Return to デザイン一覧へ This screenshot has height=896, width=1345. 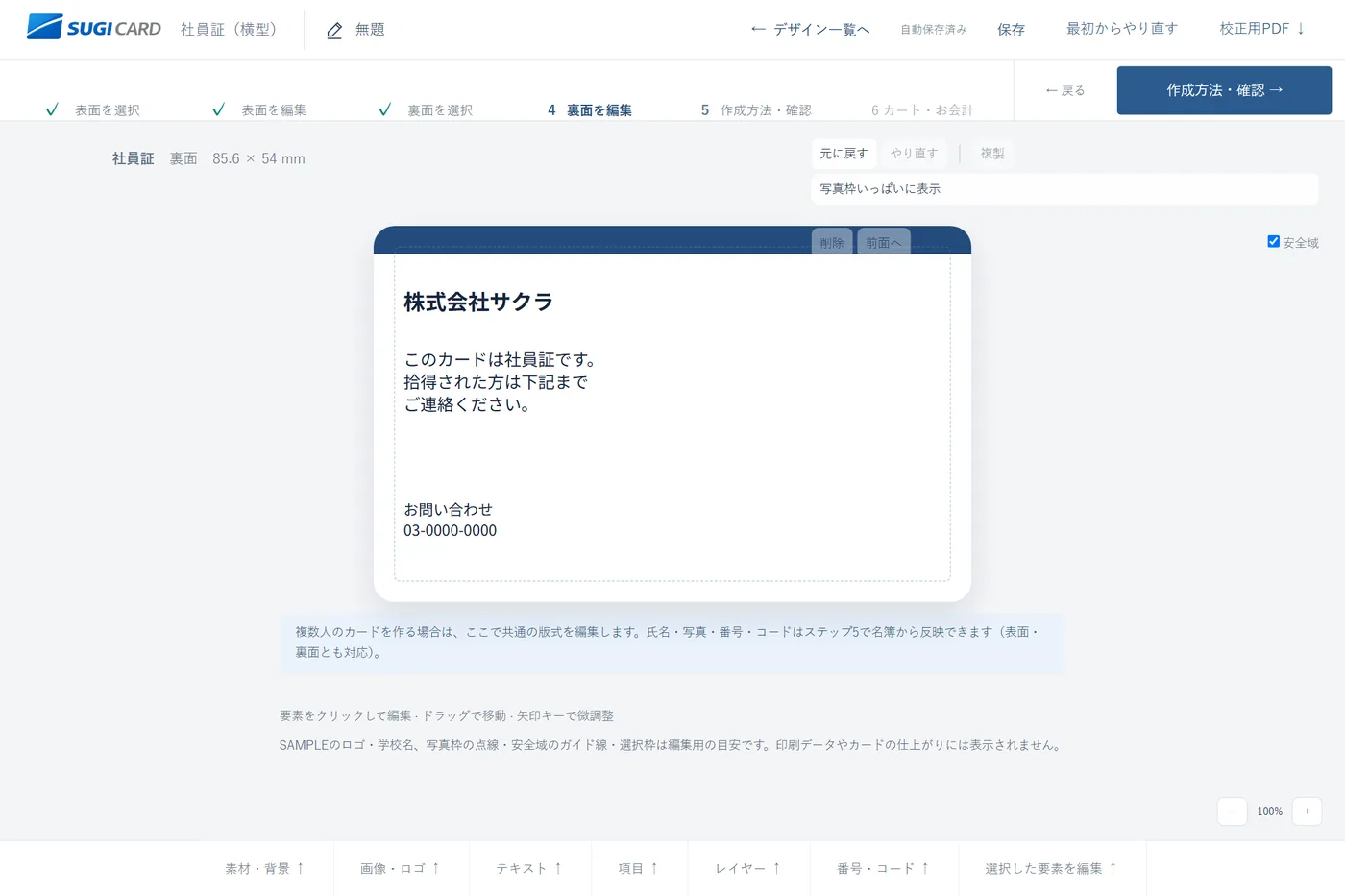810,30
